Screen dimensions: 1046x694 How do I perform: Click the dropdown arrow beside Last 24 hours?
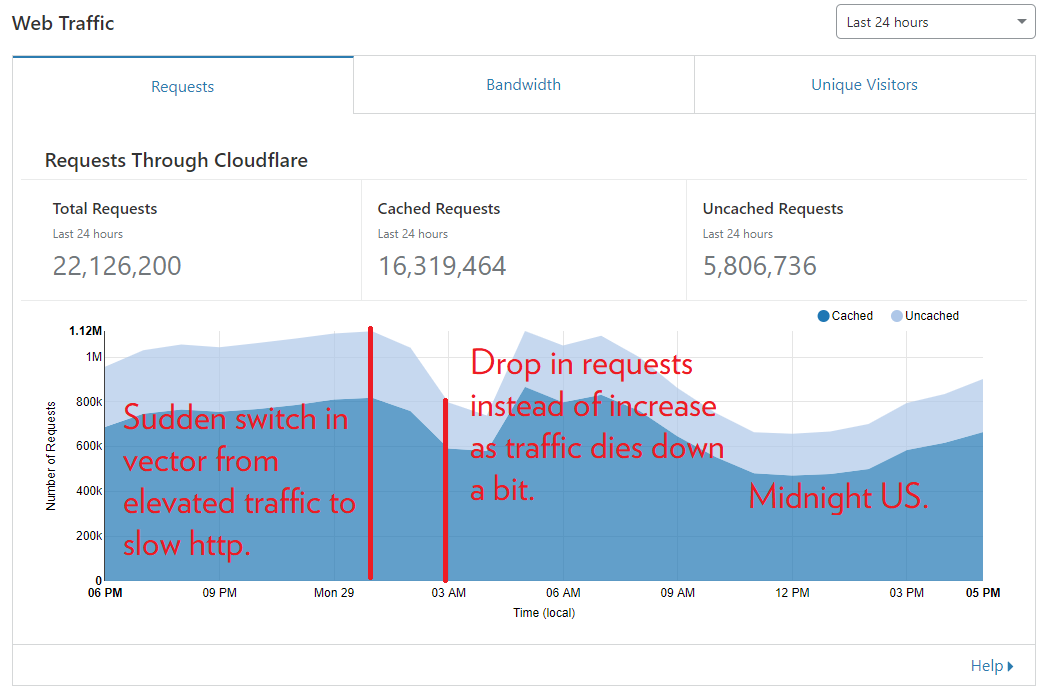coord(1021,22)
